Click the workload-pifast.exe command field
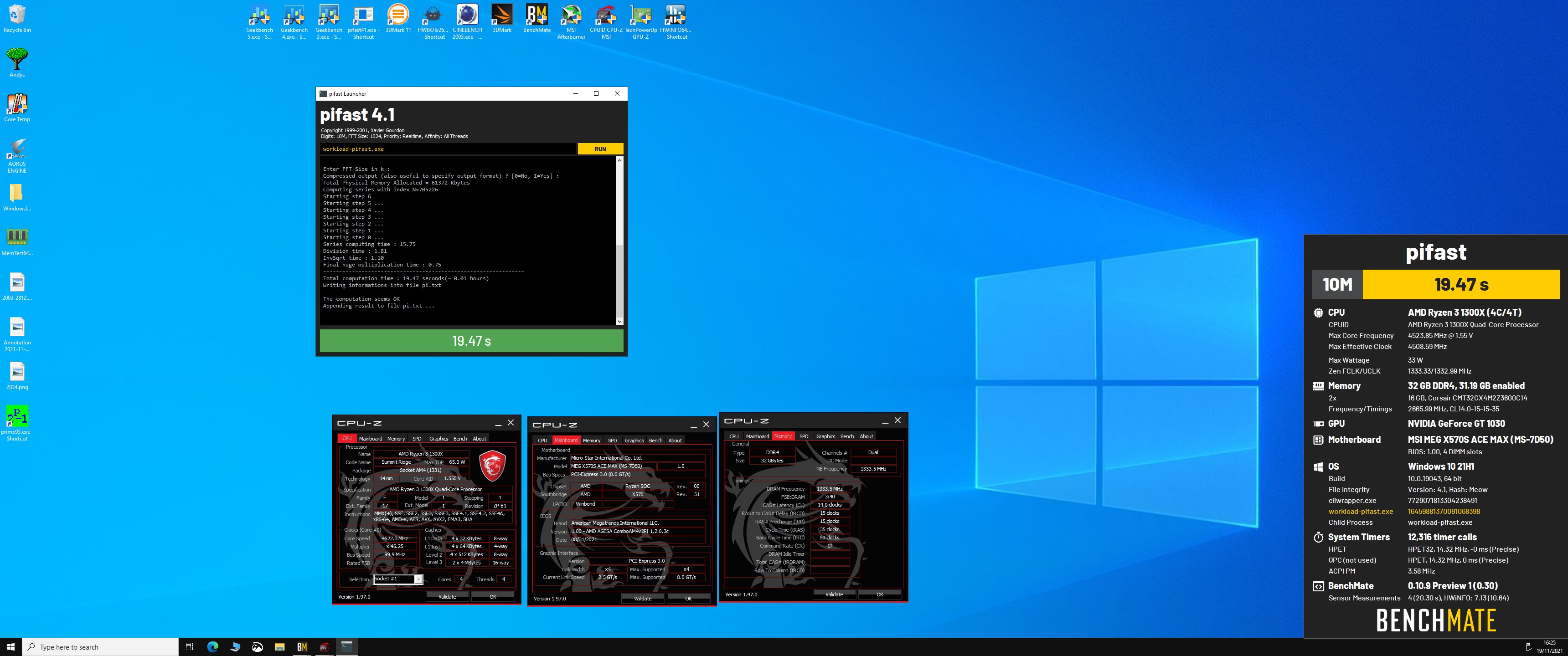 (448, 149)
